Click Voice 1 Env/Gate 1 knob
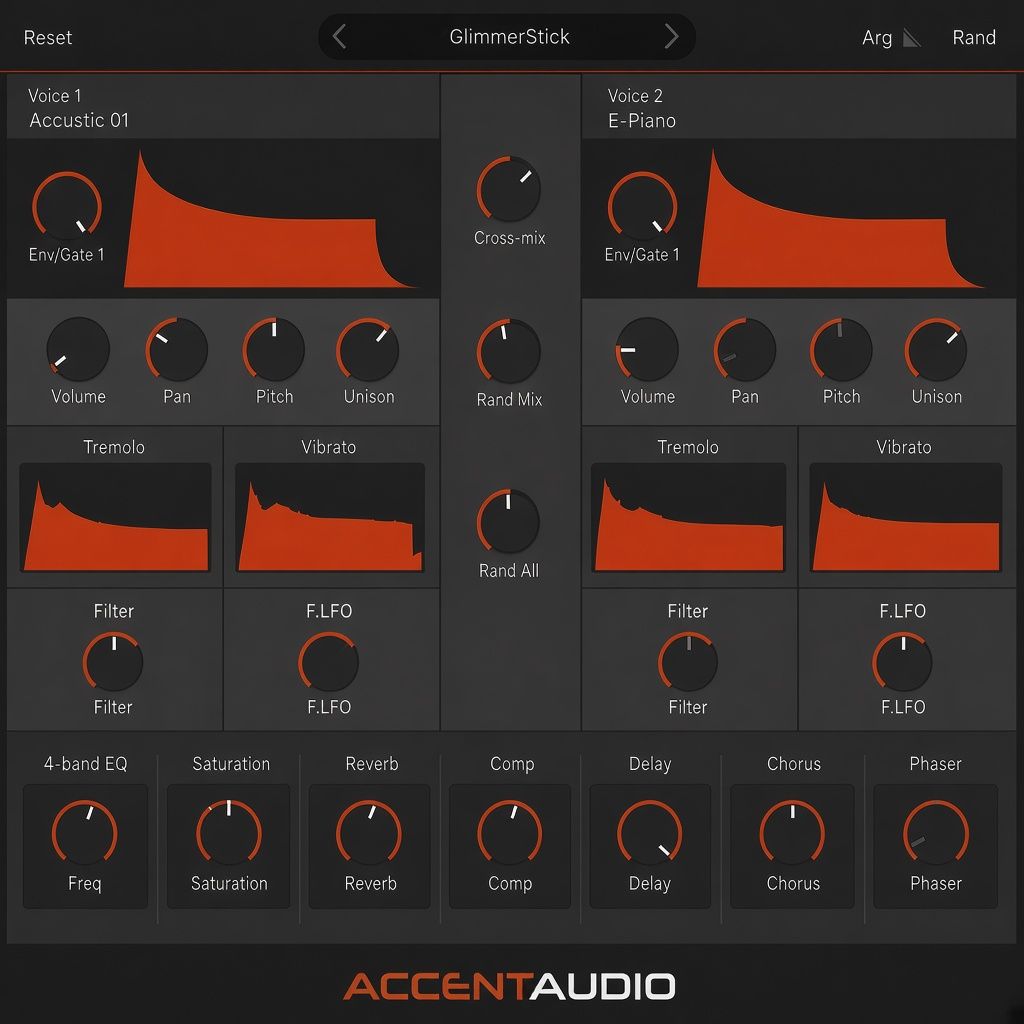This screenshot has width=1024, height=1024. point(67,206)
